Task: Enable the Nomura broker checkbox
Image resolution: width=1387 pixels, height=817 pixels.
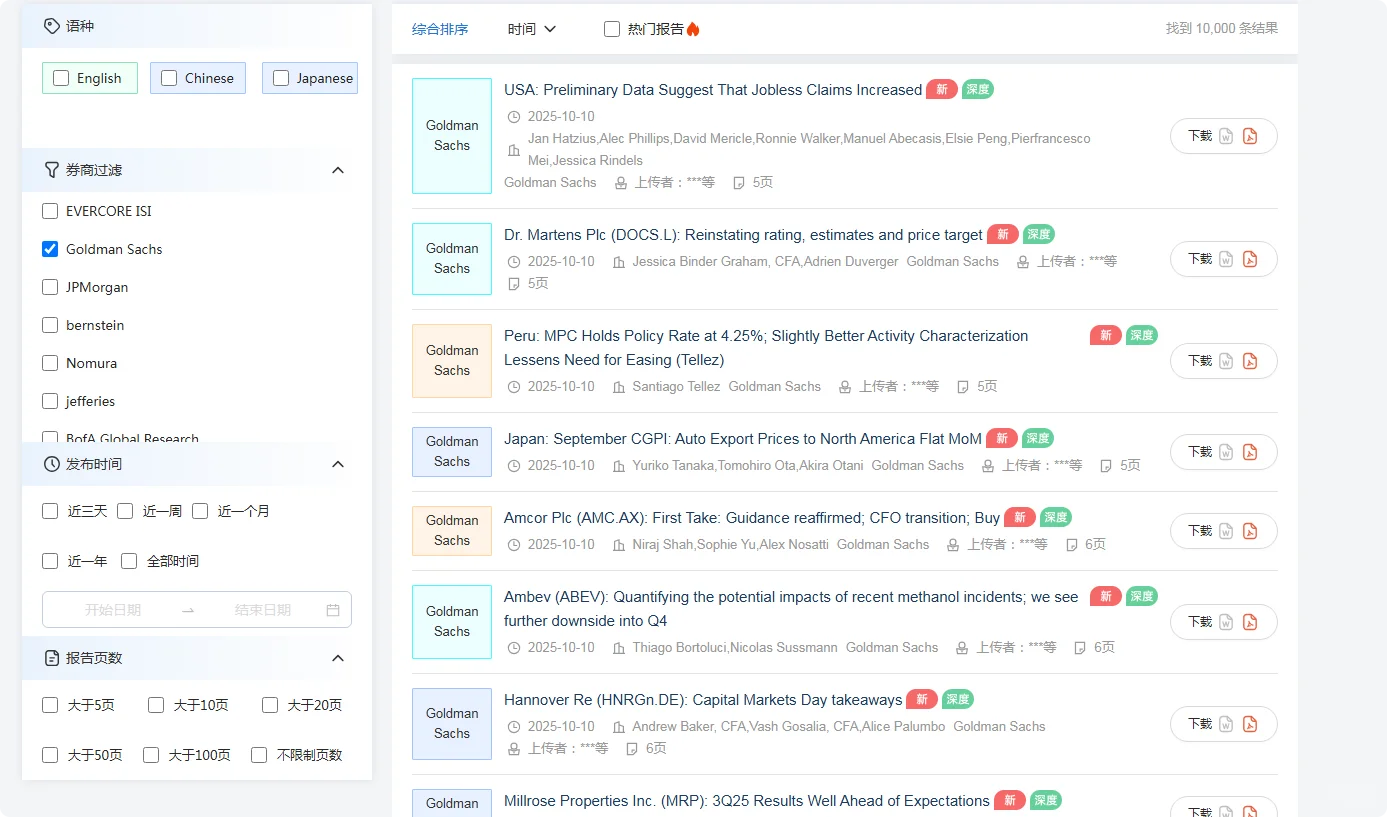Action: [50, 363]
